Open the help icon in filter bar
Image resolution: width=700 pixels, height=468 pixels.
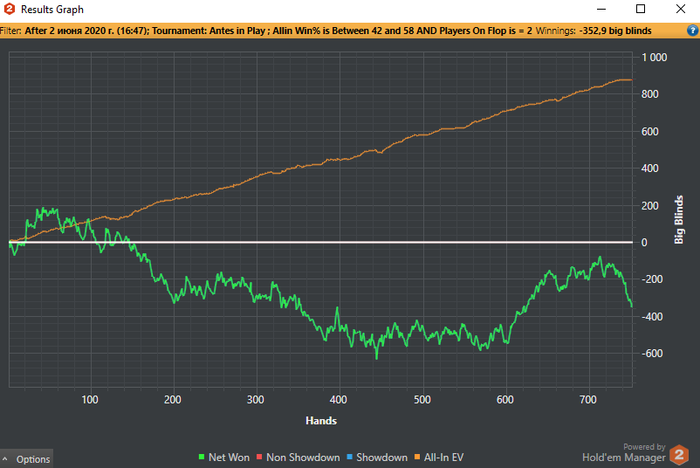(x=692, y=30)
